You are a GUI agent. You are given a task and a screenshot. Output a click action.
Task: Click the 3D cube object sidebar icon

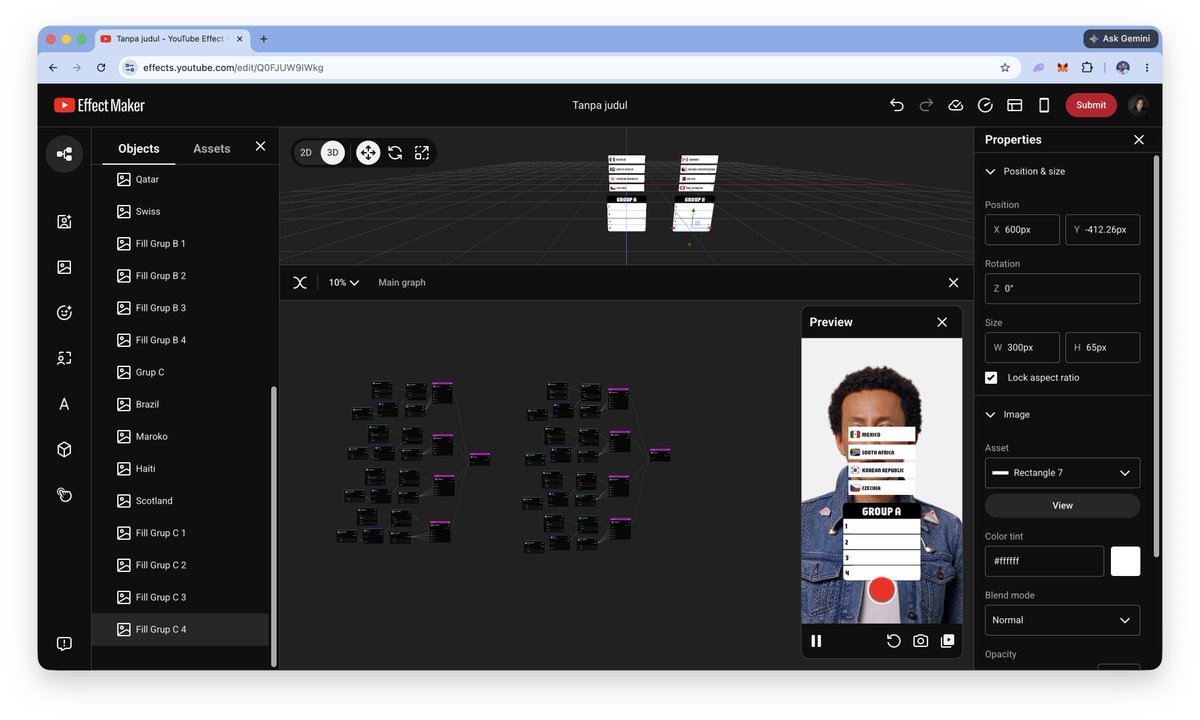tap(64, 450)
